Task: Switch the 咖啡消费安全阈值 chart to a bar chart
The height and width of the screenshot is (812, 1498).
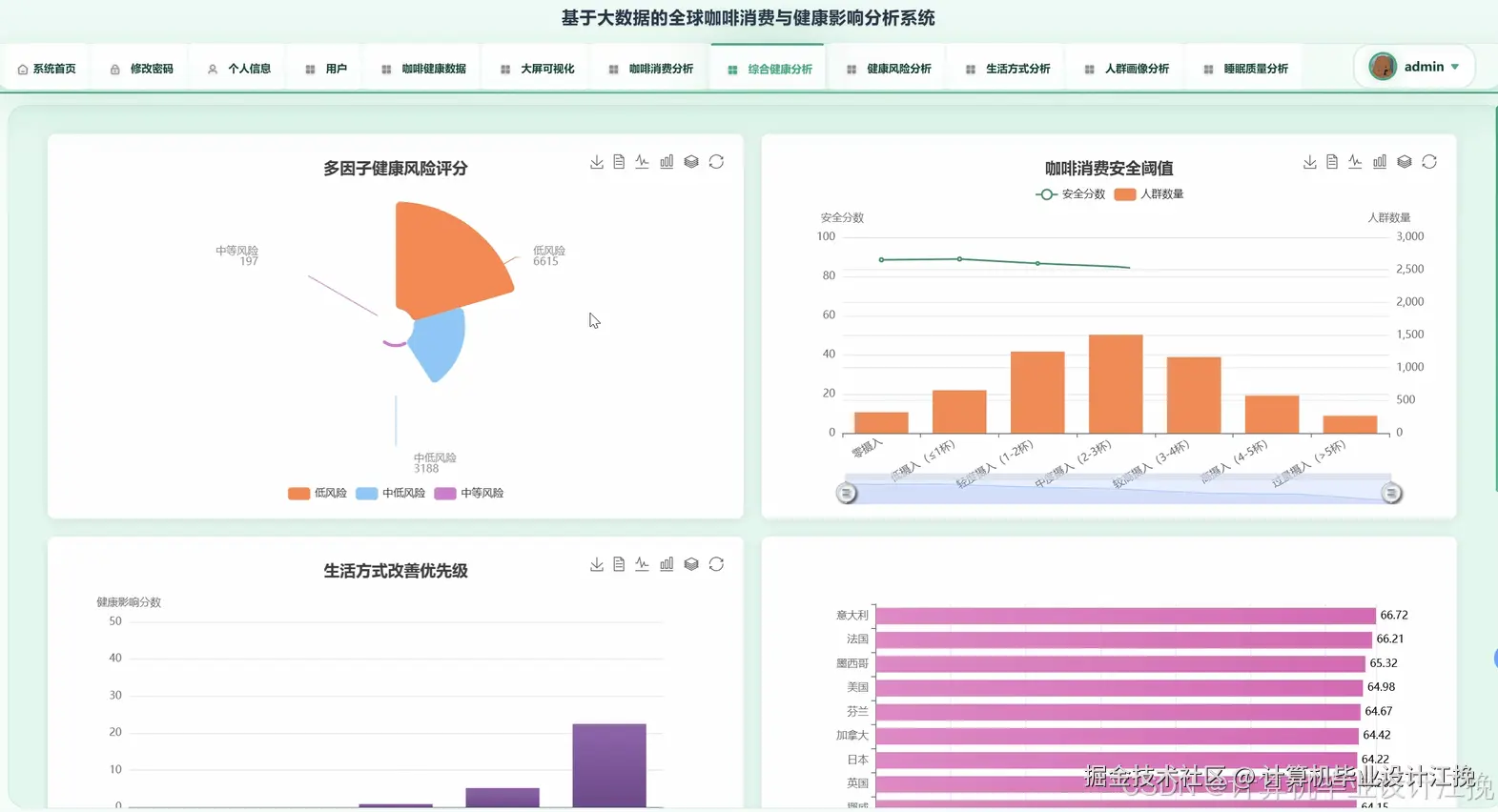Action: point(1380,162)
